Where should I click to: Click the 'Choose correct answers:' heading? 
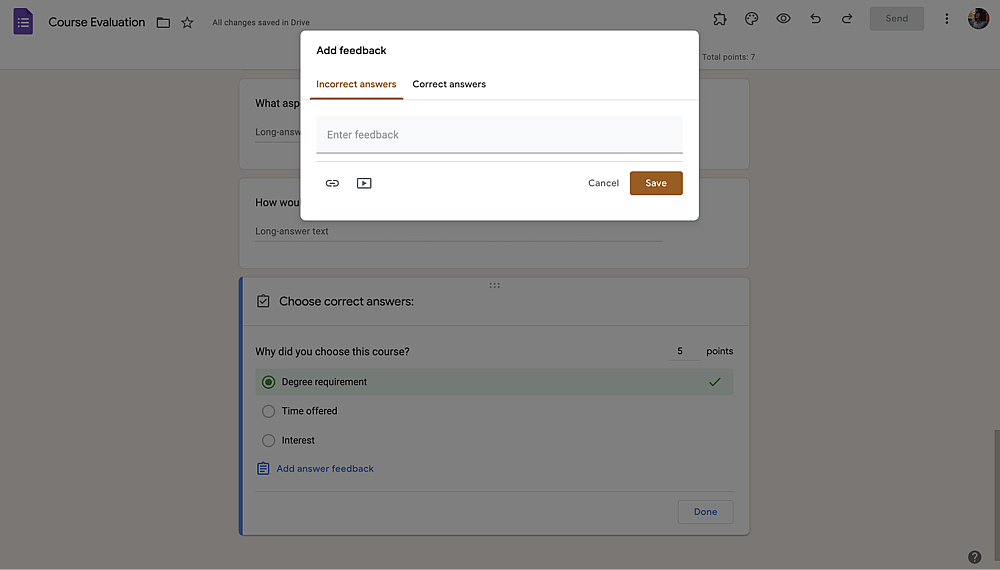(346, 302)
